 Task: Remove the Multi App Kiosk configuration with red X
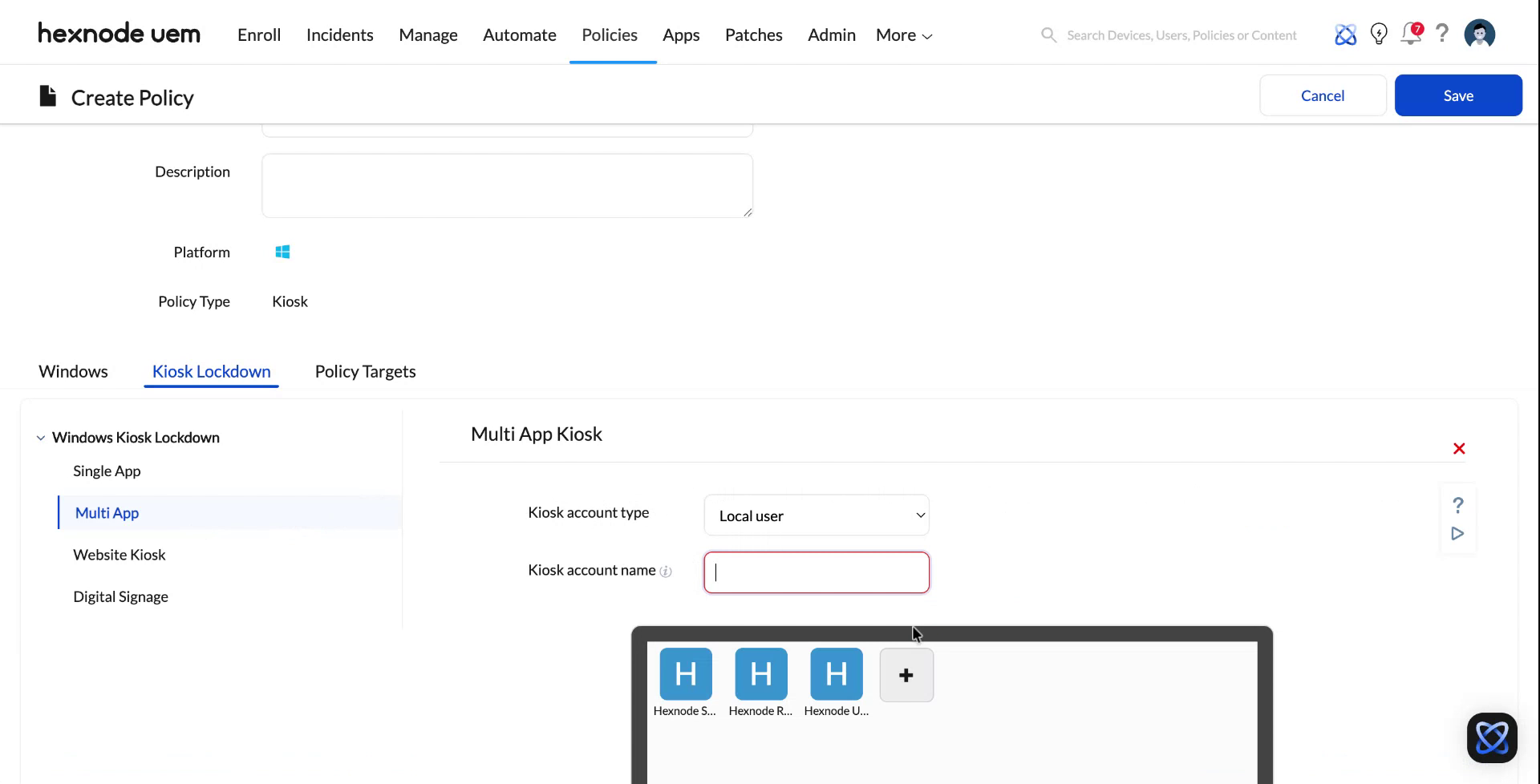[x=1458, y=448]
